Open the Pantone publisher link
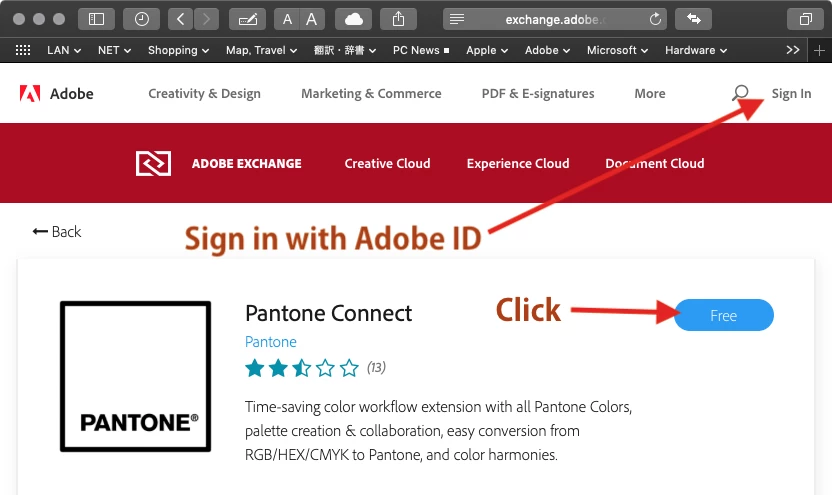Screen dimensions: 832x495 point(271,342)
